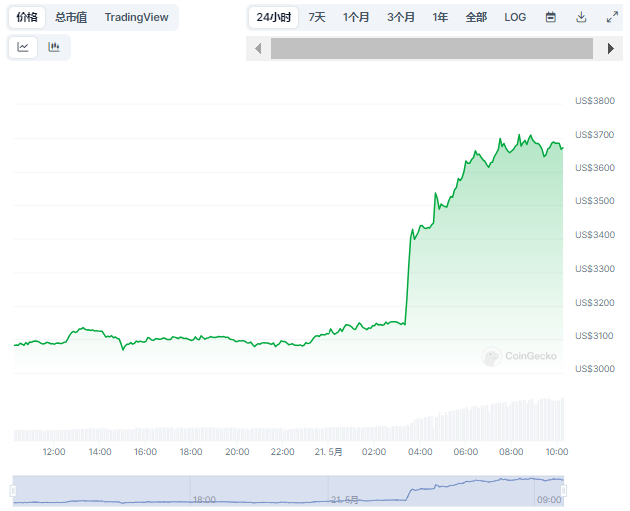
Task: Click the 06:00 time label
Action: pyautogui.click(x=466, y=452)
